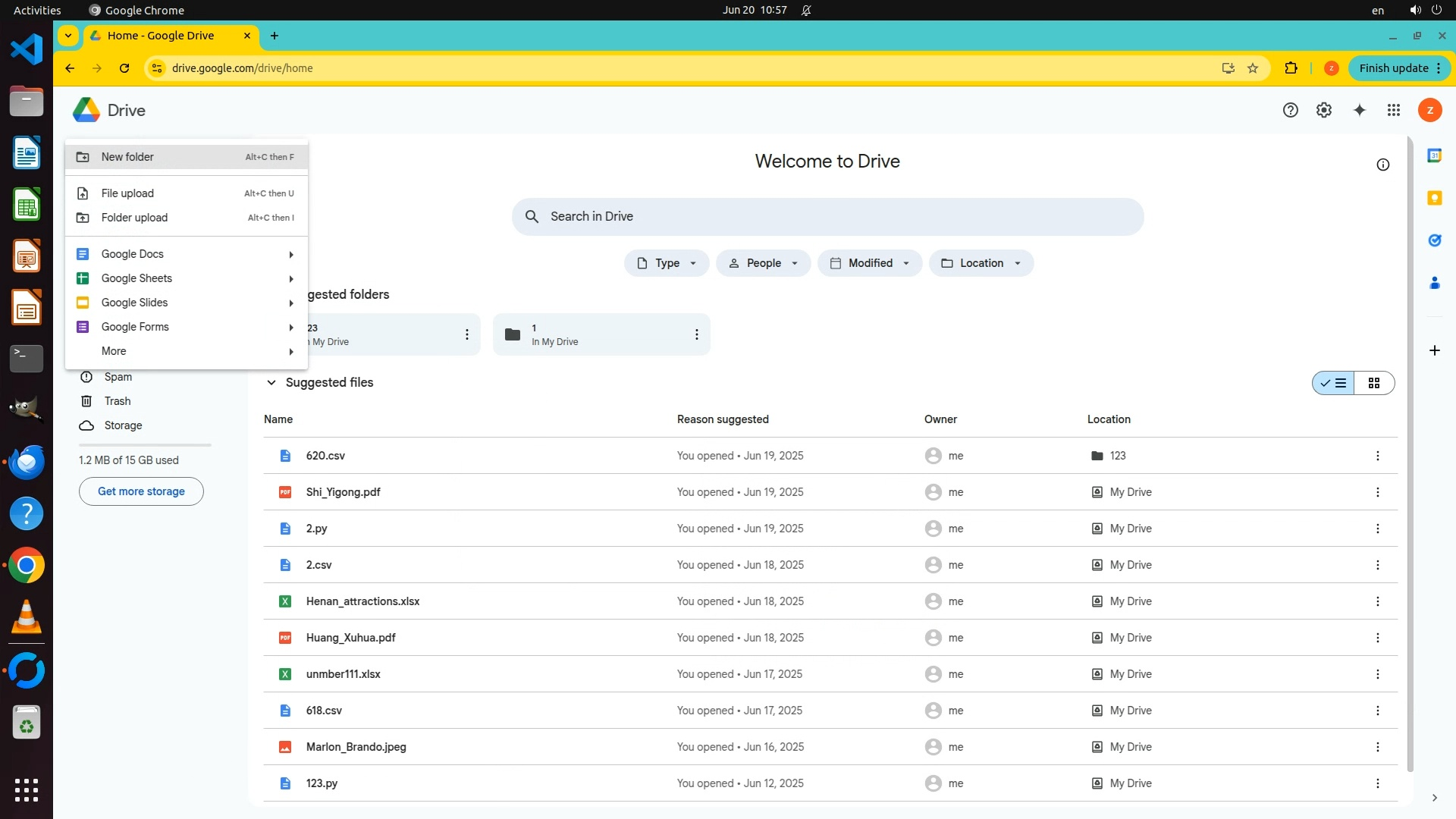Collapse the Suggested files section

click(x=271, y=382)
